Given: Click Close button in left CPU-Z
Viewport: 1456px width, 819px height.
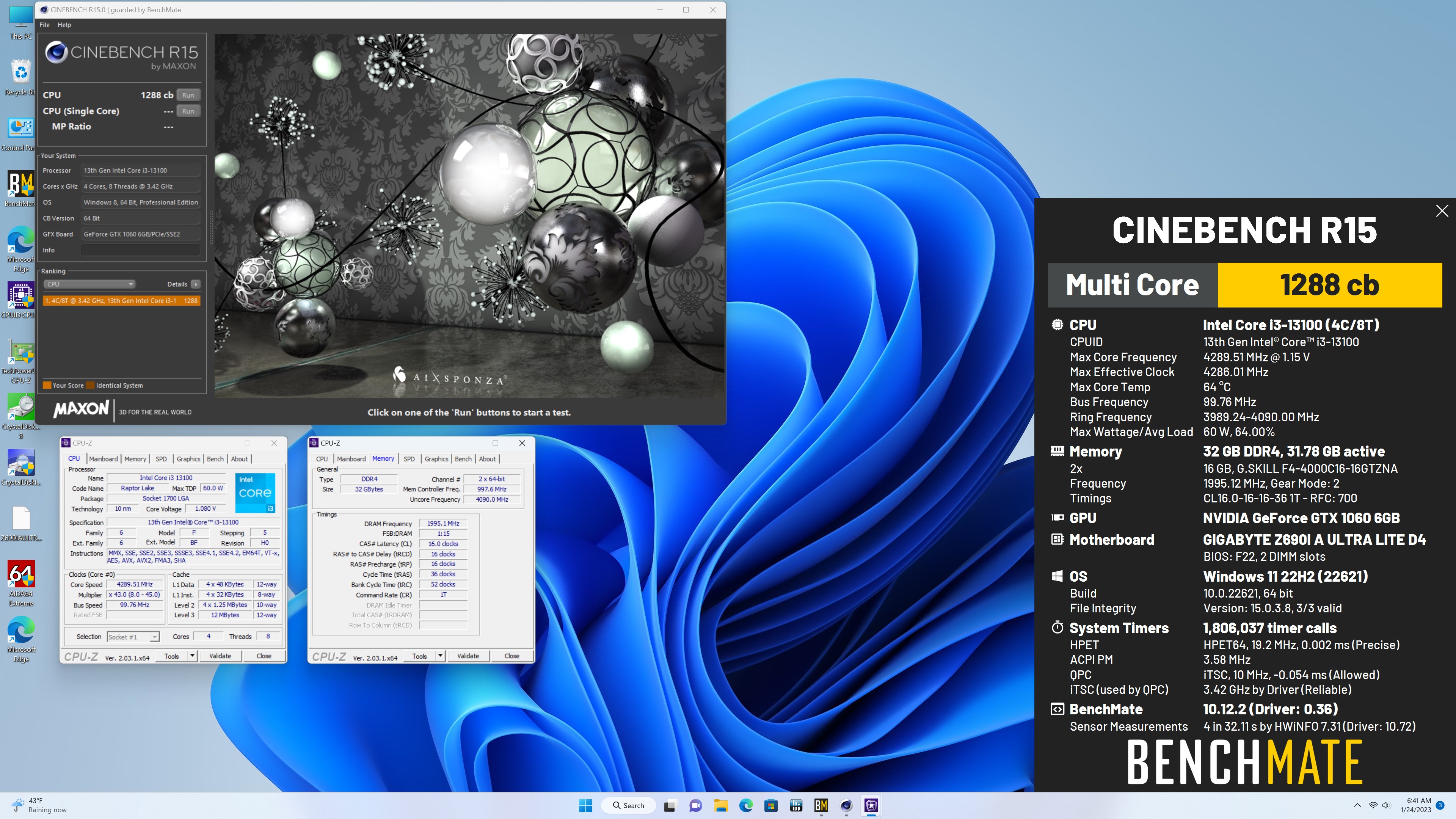Looking at the screenshot, I should tap(264, 656).
